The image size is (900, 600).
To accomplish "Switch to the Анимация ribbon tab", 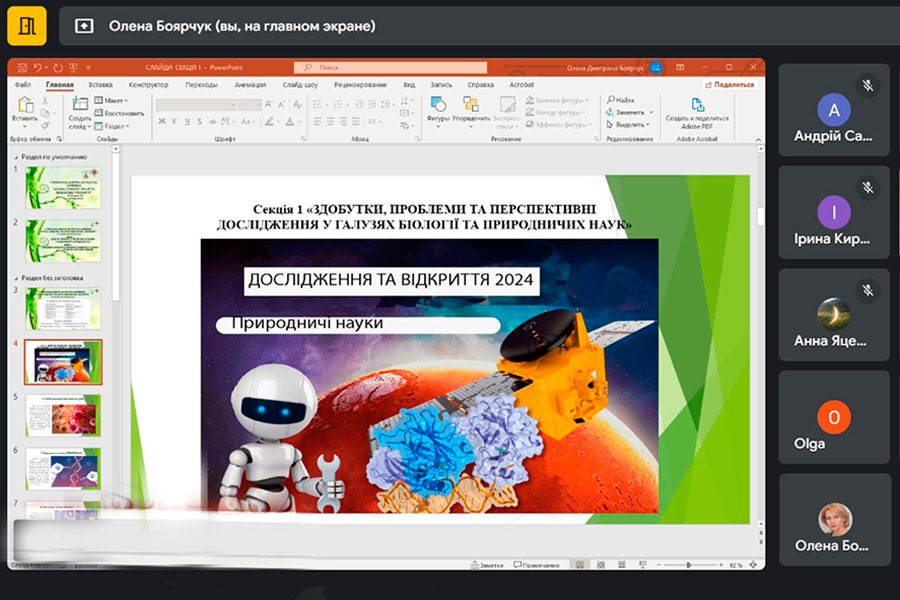I will [250, 85].
